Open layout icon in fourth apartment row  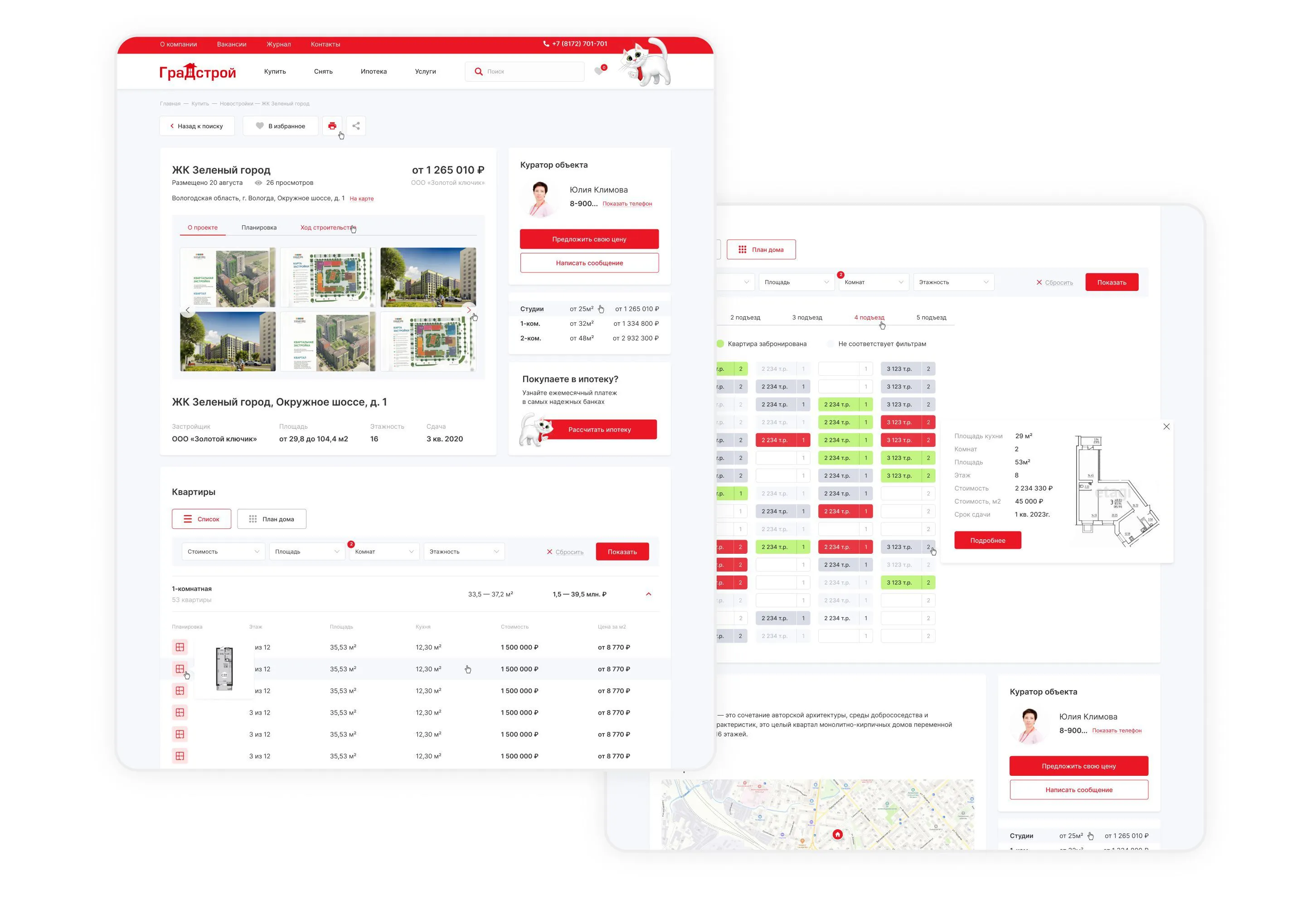[180, 712]
